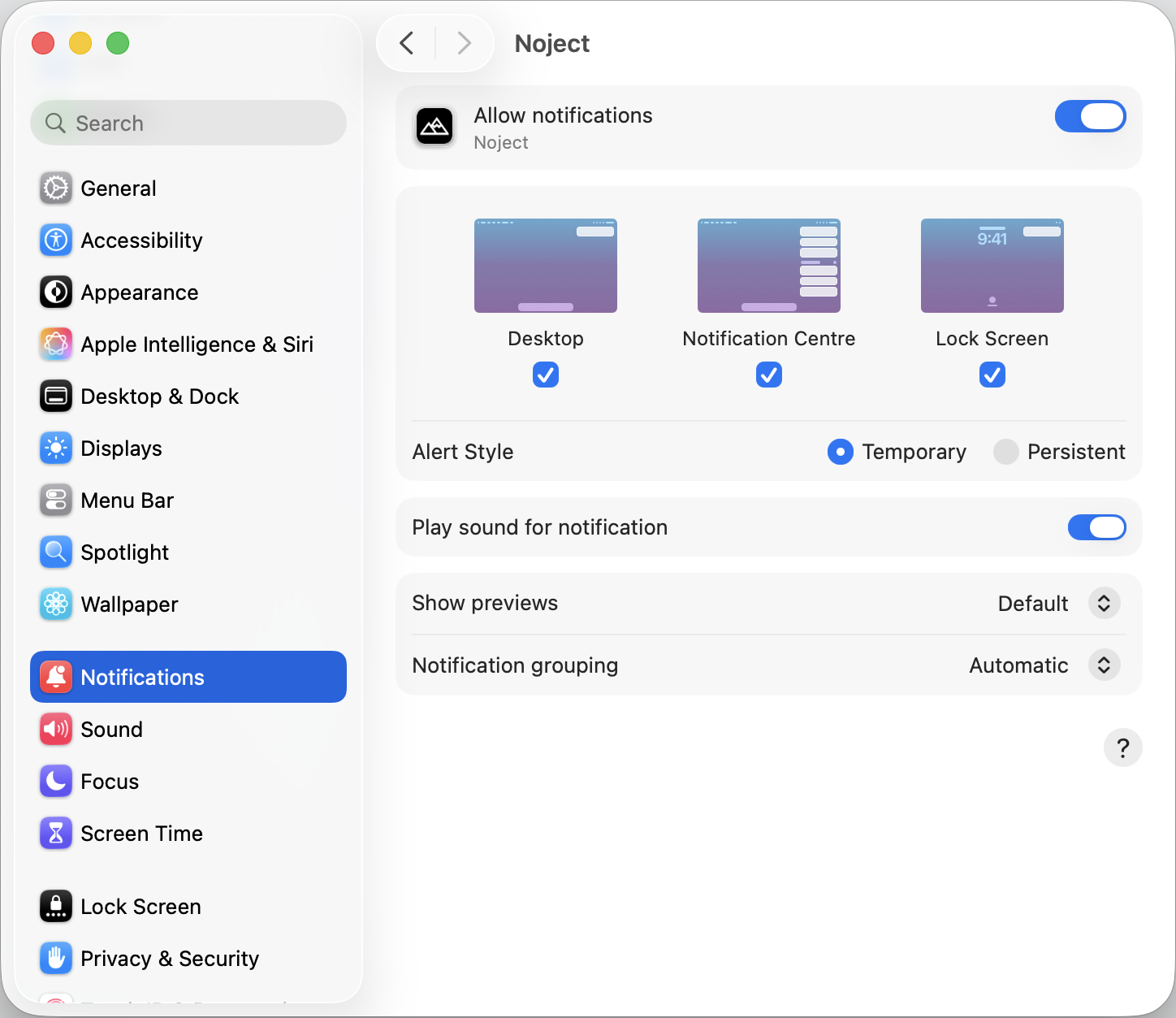The image size is (1176, 1018).
Task: Select the Persistent alert style
Action: [1006, 452]
